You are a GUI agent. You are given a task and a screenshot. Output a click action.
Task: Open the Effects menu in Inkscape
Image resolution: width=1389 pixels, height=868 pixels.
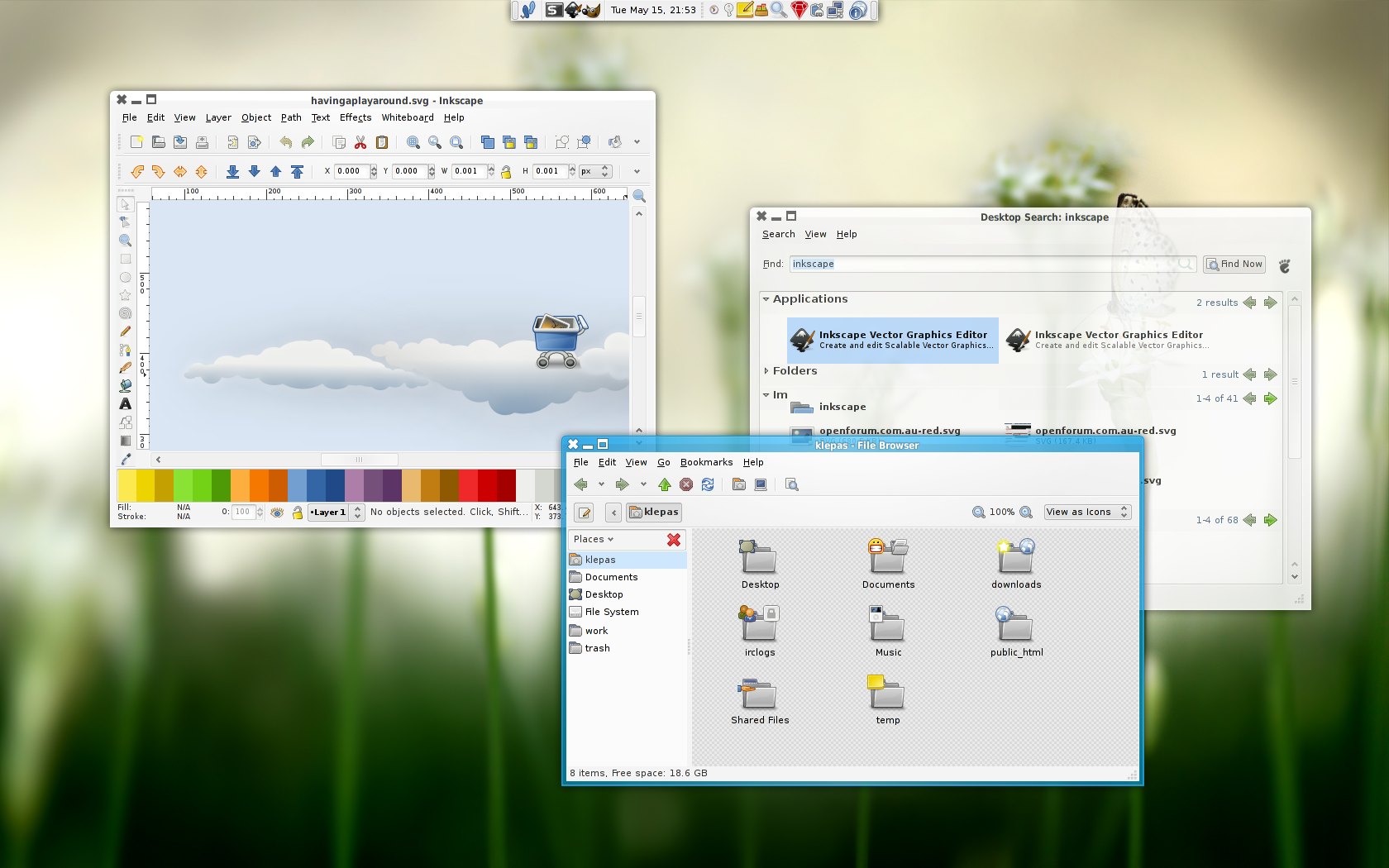coord(356,117)
